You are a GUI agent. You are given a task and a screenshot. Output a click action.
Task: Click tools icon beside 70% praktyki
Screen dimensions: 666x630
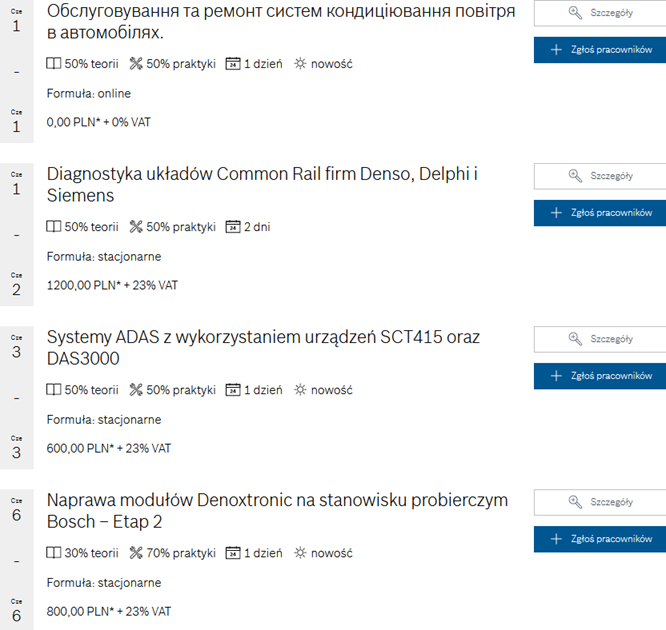(x=136, y=553)
